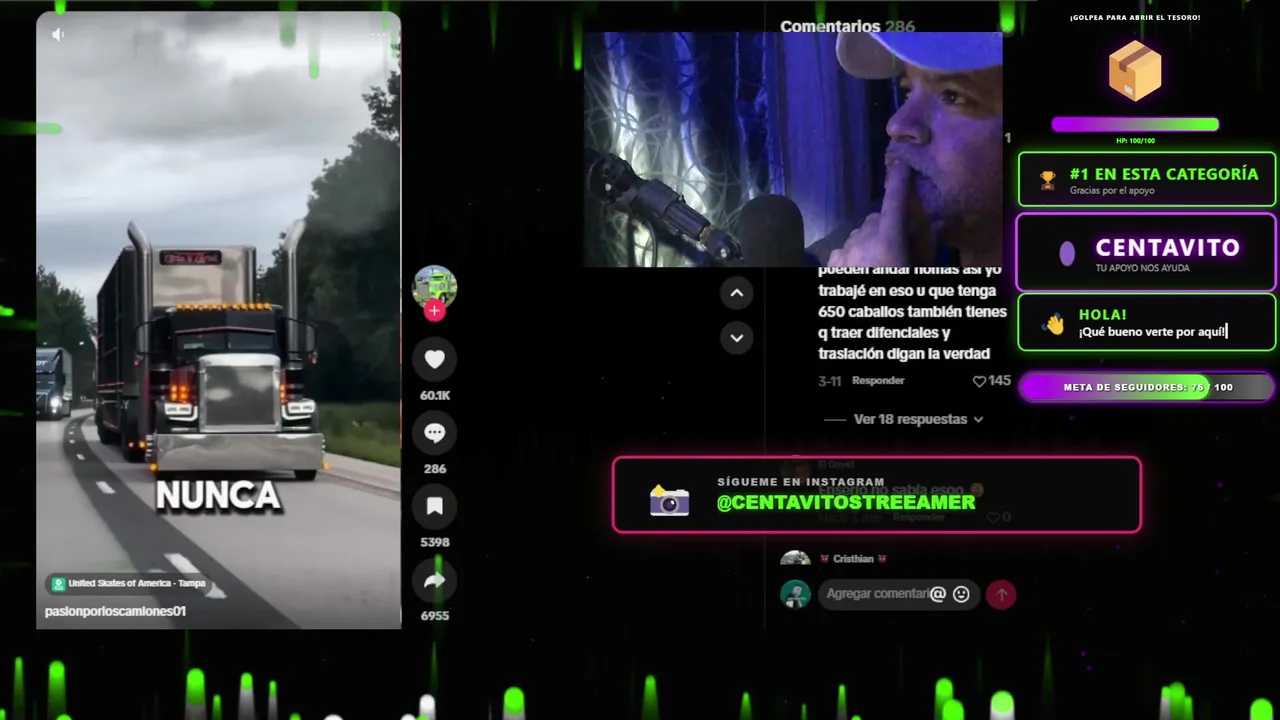Click the streamer webcam overlay
This screenshot has width=1280, height=720.
pyautogui.click(x=793, y=150)
